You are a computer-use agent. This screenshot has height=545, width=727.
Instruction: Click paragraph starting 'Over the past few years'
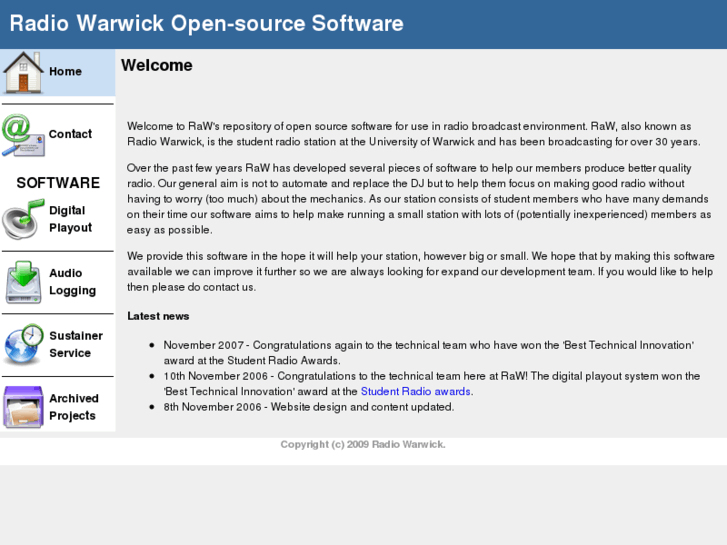[x=419, y=199]
